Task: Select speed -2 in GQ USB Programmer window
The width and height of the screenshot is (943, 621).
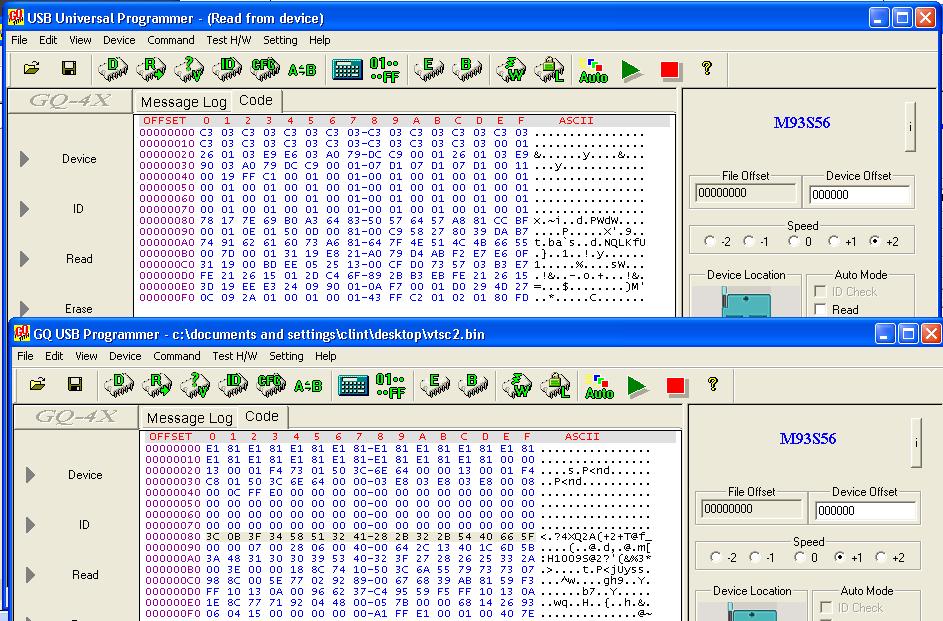Action: click(x=716, y=557)
